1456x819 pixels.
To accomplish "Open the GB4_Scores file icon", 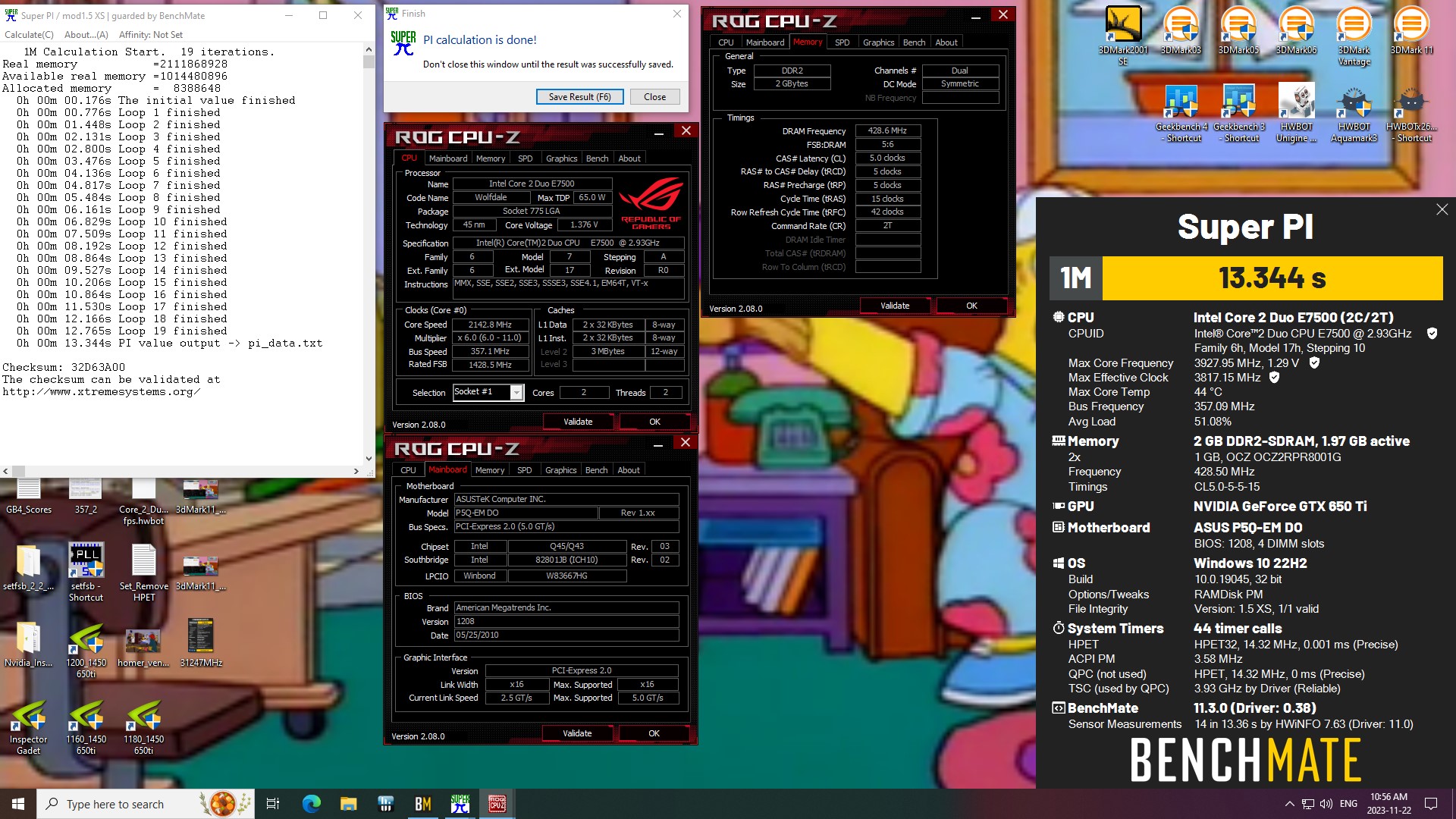I will 28,496.
